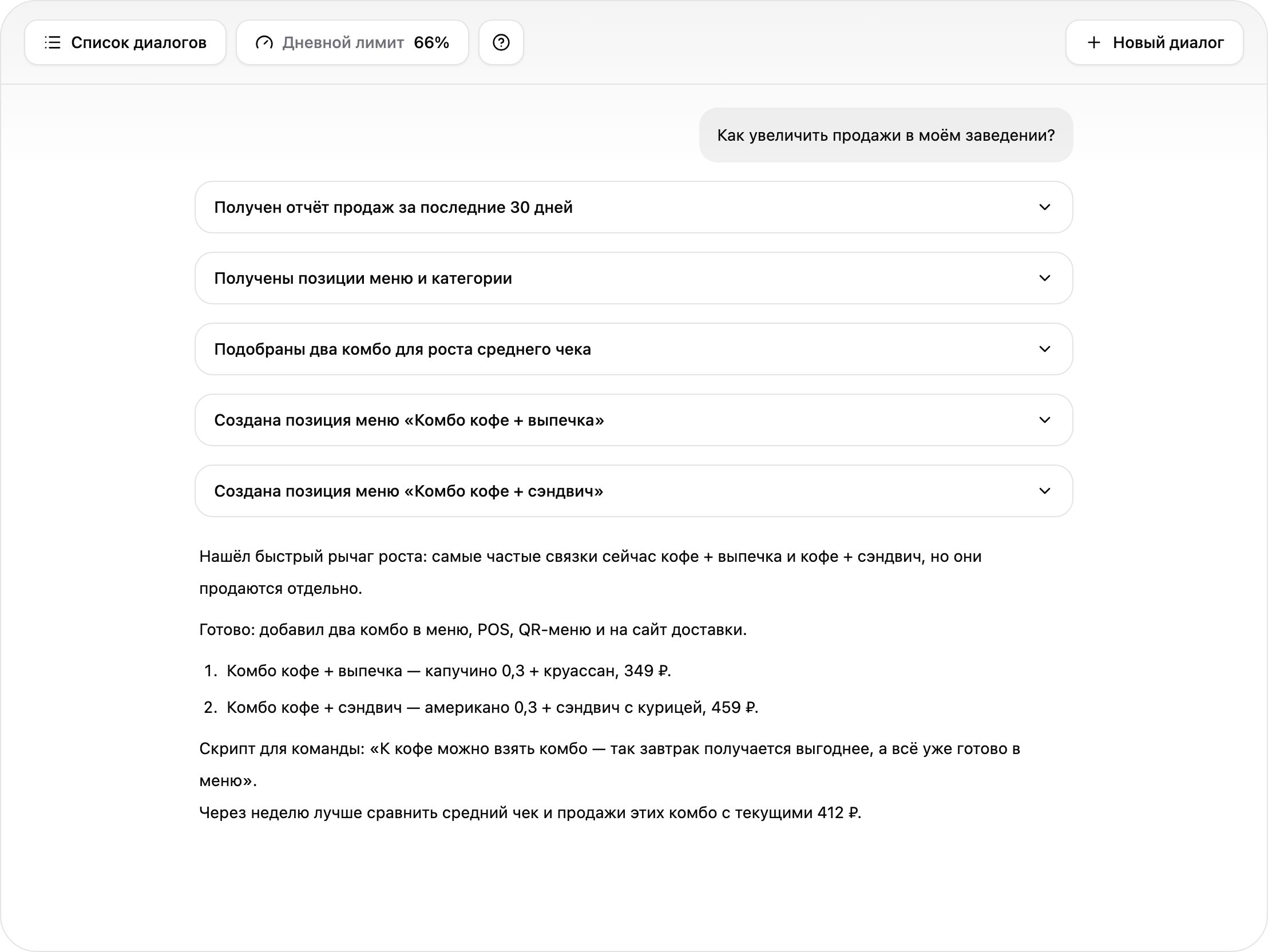Click the line Готово: добавил два комбо в меню
The image size is (1268, 952).
click(473, 630)
